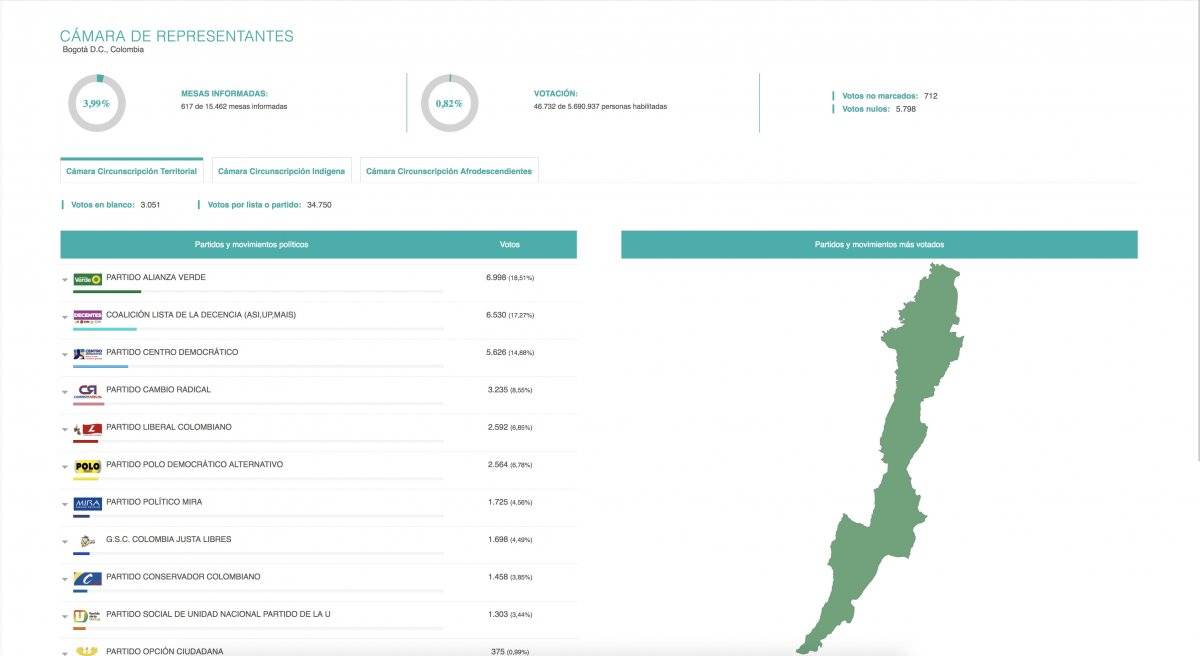Click the Centro Democrático party logo
Viewport: 1200px width, 656px height.
pos(88,354)
